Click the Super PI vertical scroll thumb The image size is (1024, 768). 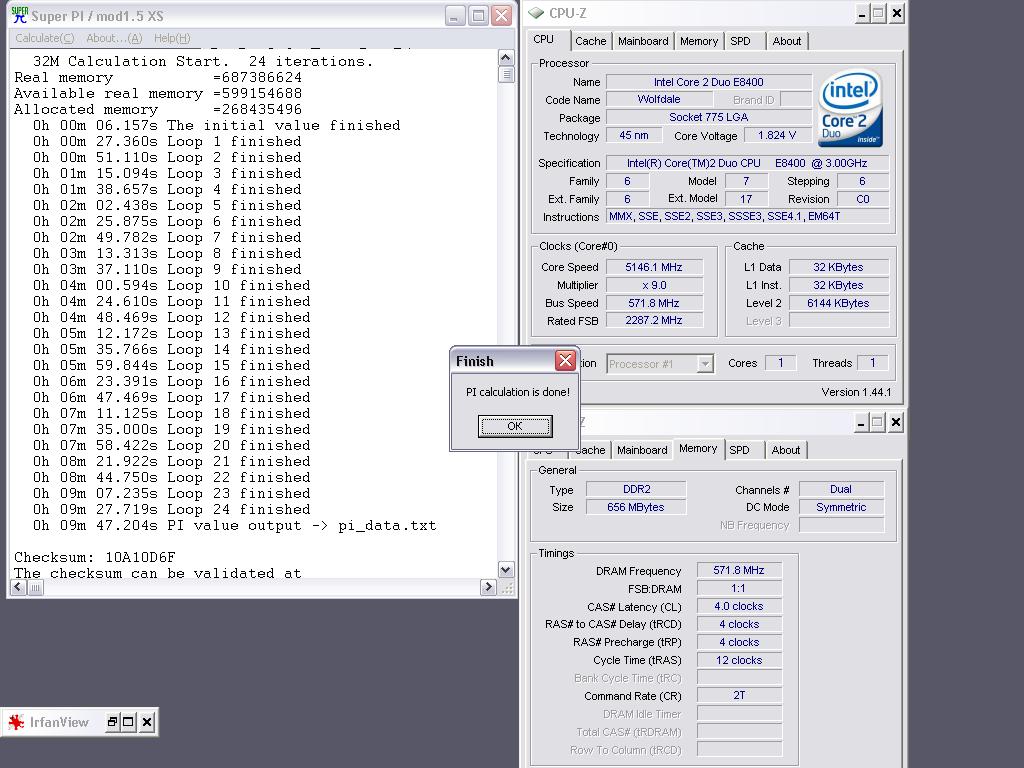pyautogui.click(x=505, y=74)
